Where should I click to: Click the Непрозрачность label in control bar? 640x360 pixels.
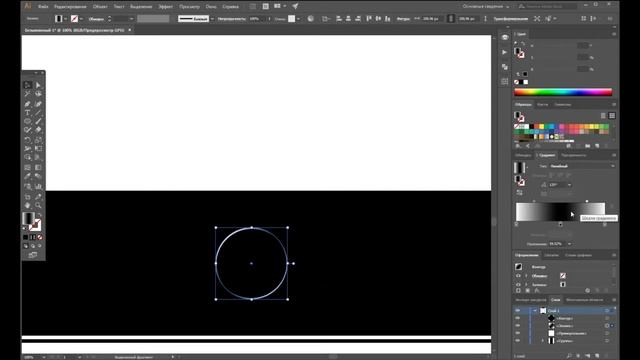click(231, 19)
